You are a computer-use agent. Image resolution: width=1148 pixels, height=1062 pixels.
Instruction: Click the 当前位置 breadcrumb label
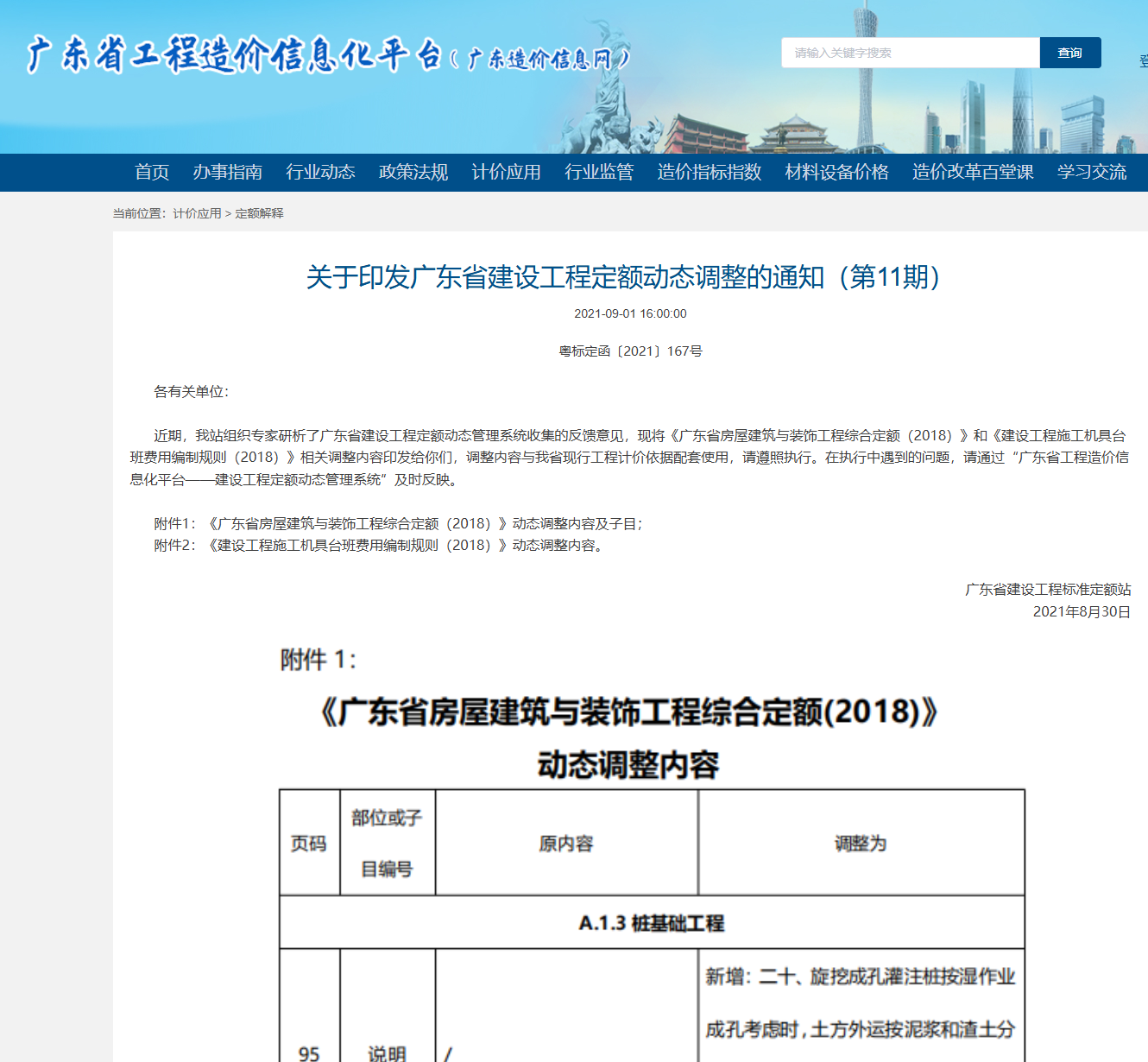point(139,213)
